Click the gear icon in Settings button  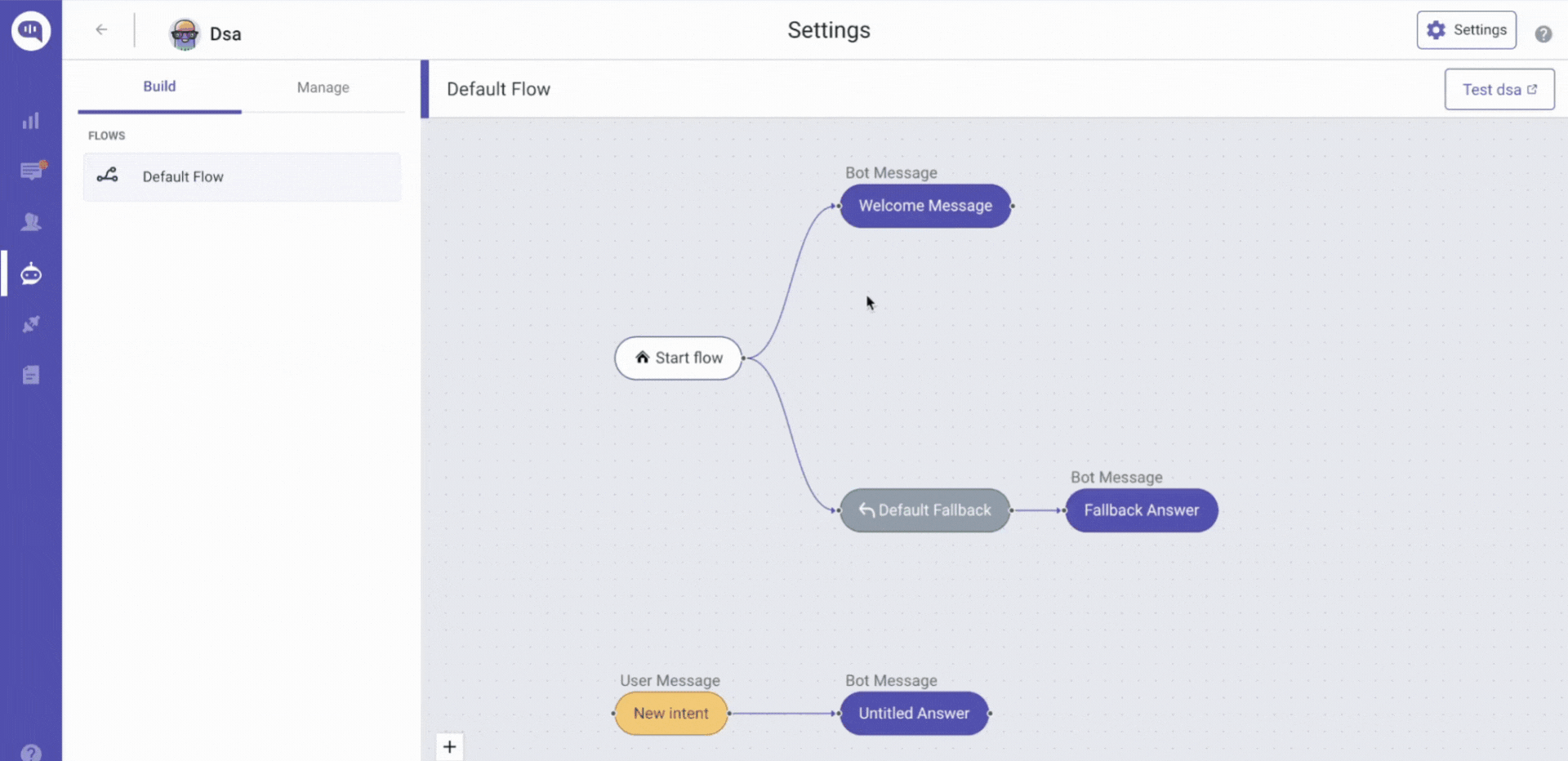(1436, 30)
